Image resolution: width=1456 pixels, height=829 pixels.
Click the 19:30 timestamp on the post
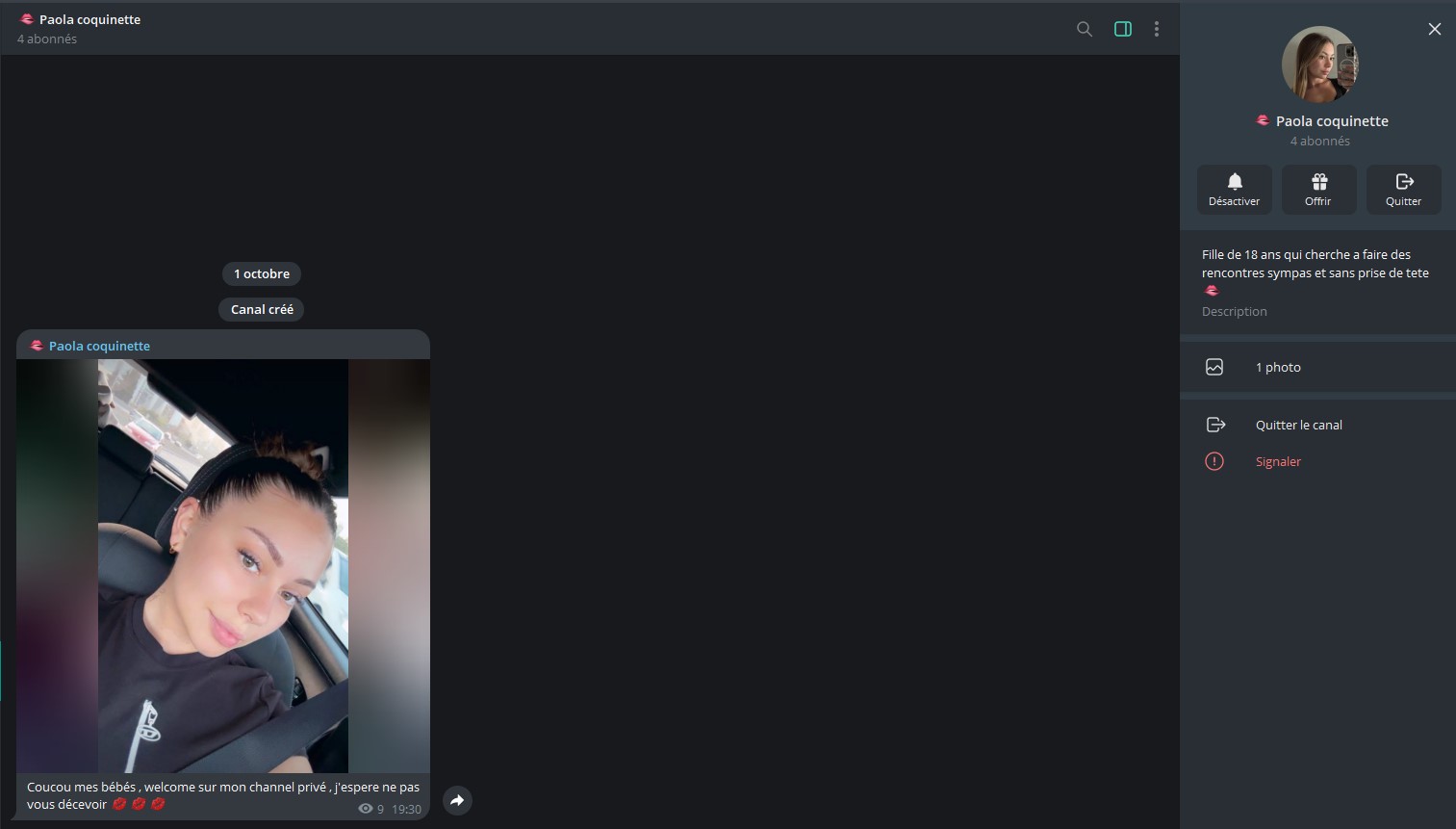pos(406,809)
